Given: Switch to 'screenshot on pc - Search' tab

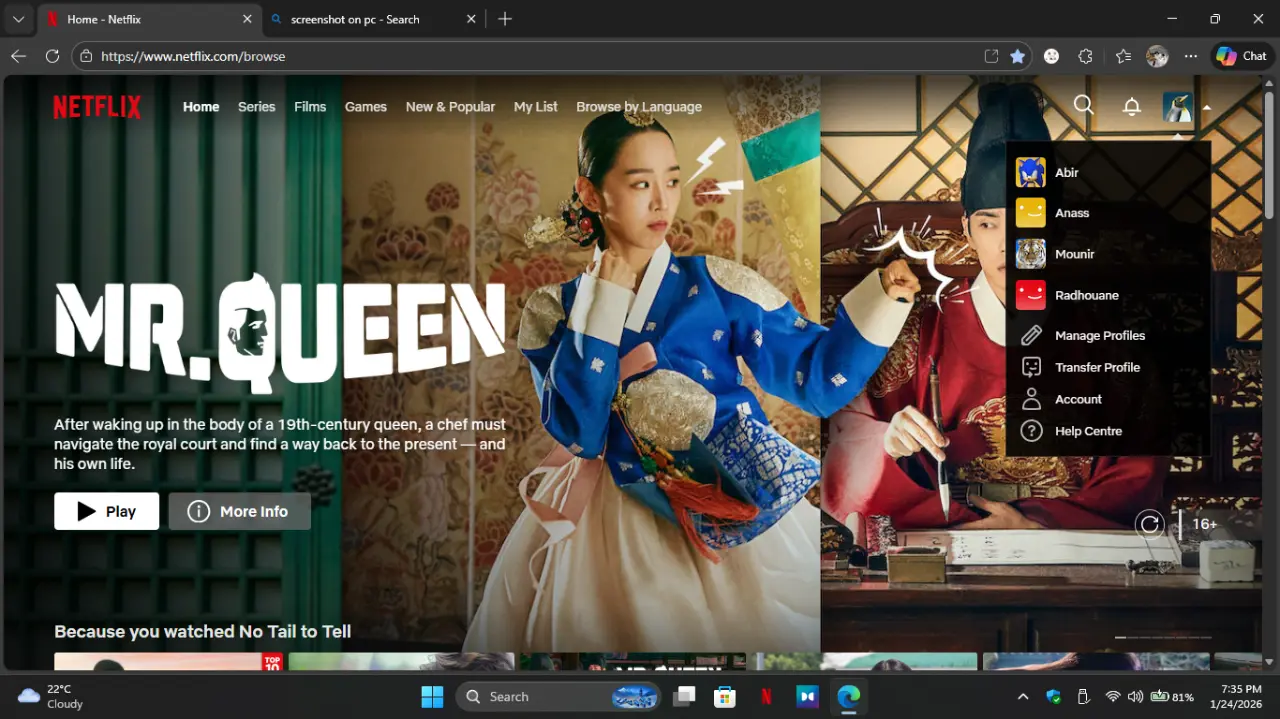Looking at the screenshot, I should [x=372, y=19].
